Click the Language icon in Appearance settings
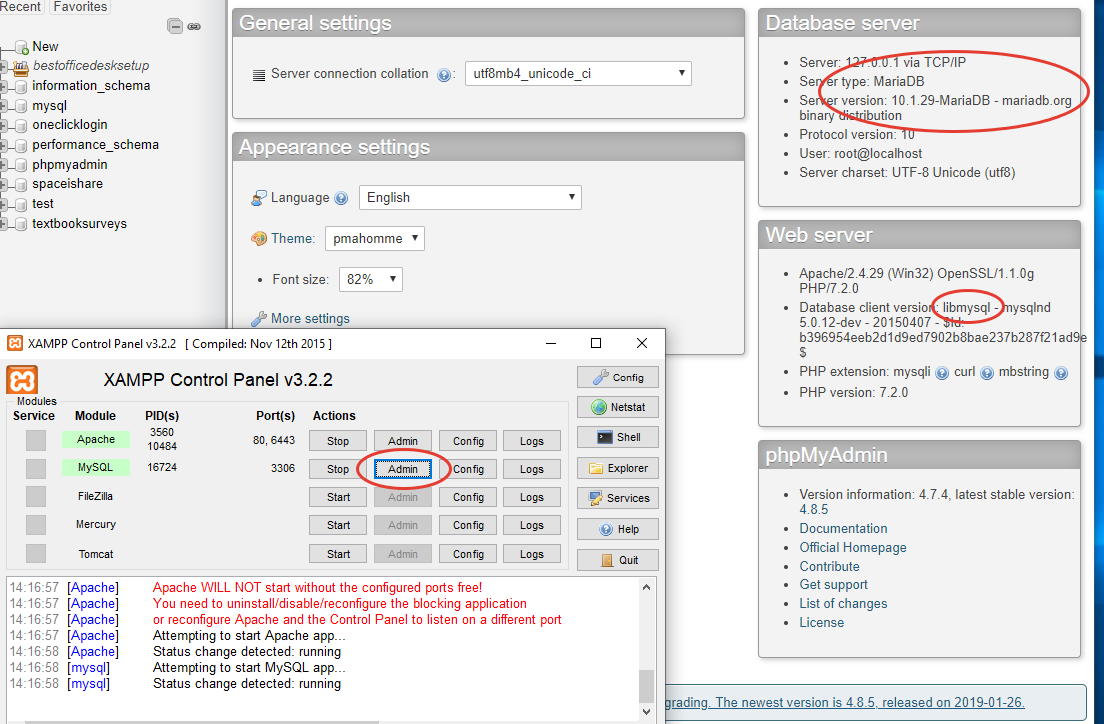Image resolution: width=1104 pixels, height=724 pixels. pyautogui.click(x=259, y=198)
